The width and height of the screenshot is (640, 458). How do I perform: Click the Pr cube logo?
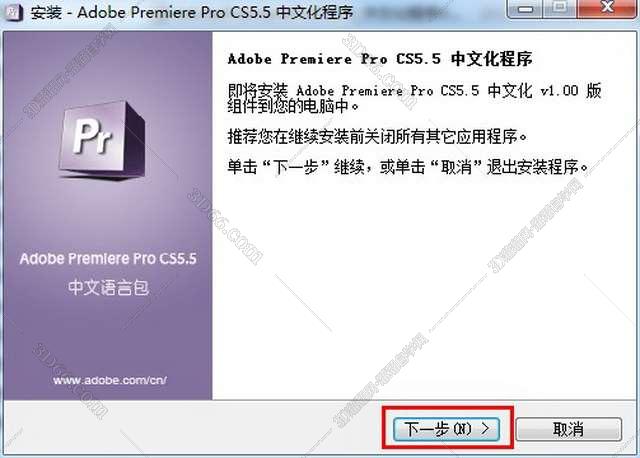click(102, 139)
